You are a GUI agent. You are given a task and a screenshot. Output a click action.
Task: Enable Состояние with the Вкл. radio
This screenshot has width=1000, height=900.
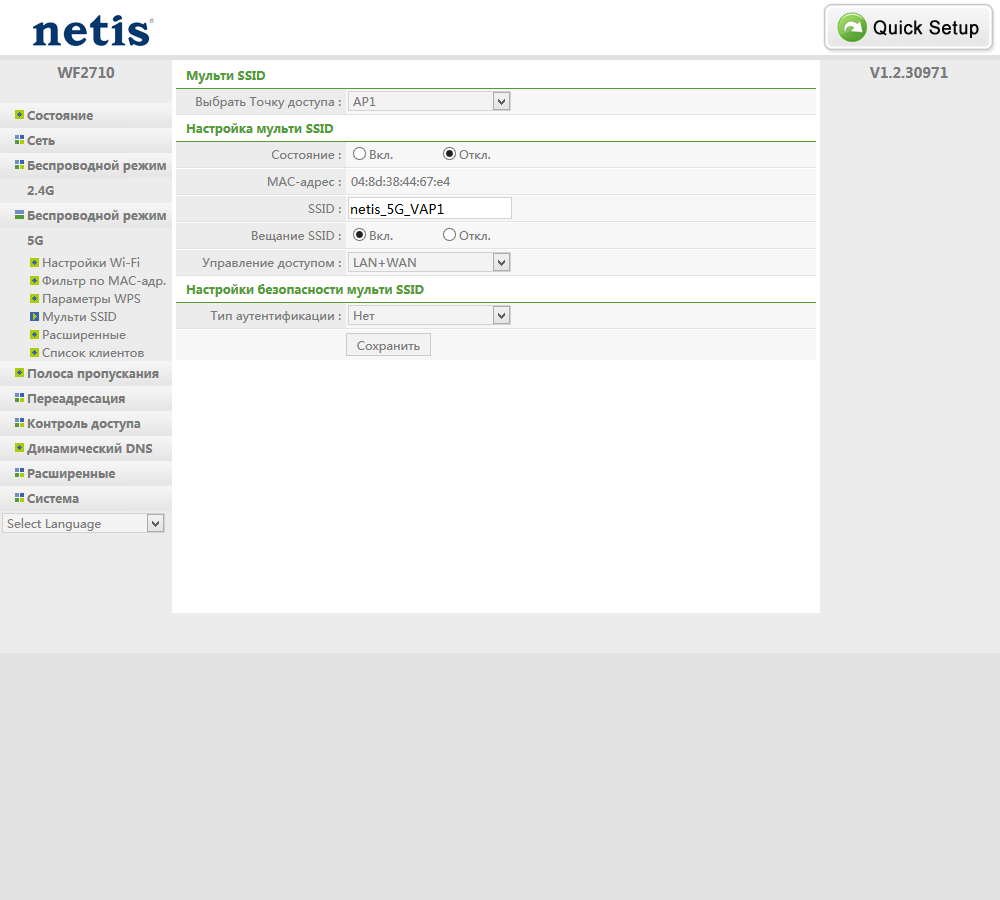[360, 154]
